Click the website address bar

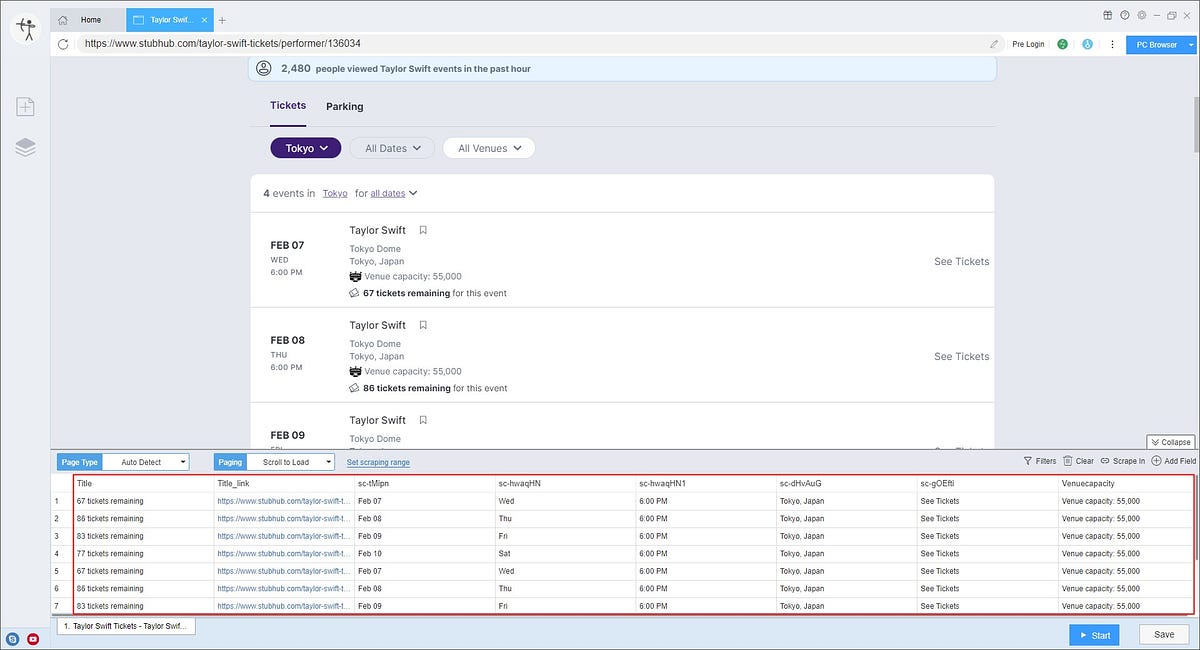[400, 44]
